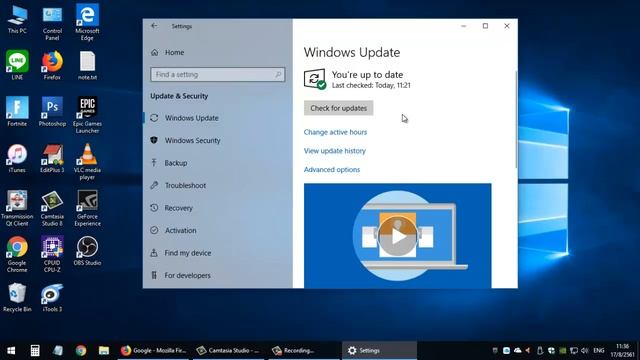This screenshot has height=360, width=640.
Task: Open Recycle Bin on desktop
Action: 17,298
